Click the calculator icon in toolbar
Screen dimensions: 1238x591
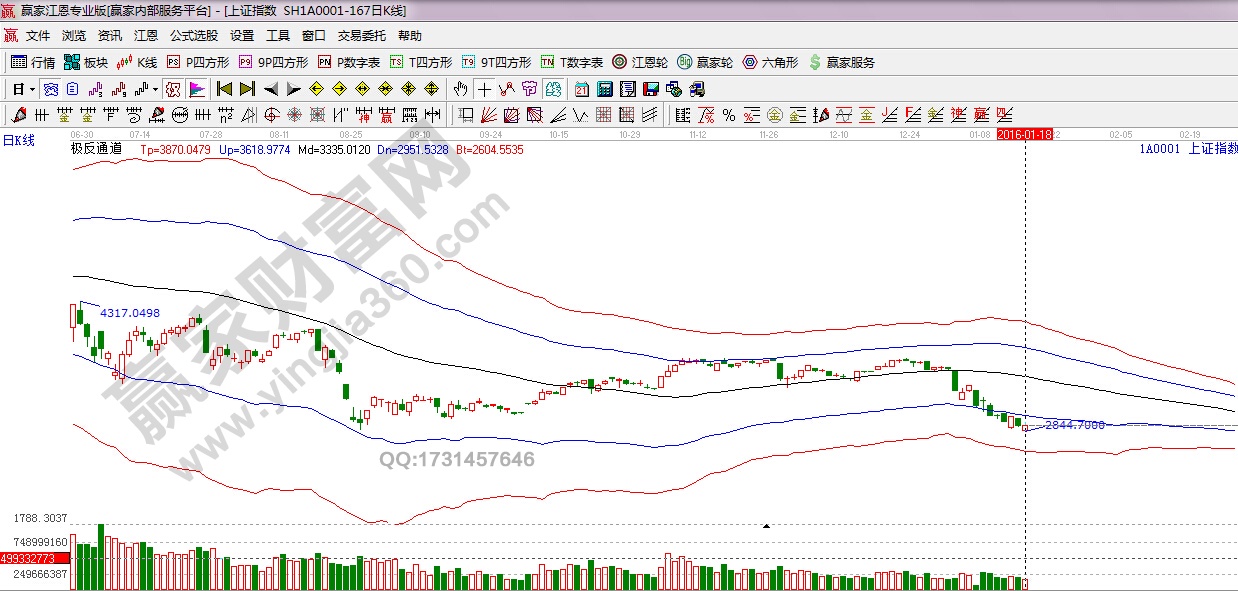click(x=604, y=89)
